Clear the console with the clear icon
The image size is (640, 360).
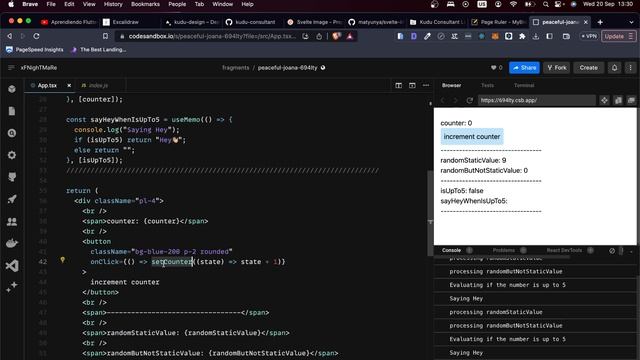click(612, 251)
